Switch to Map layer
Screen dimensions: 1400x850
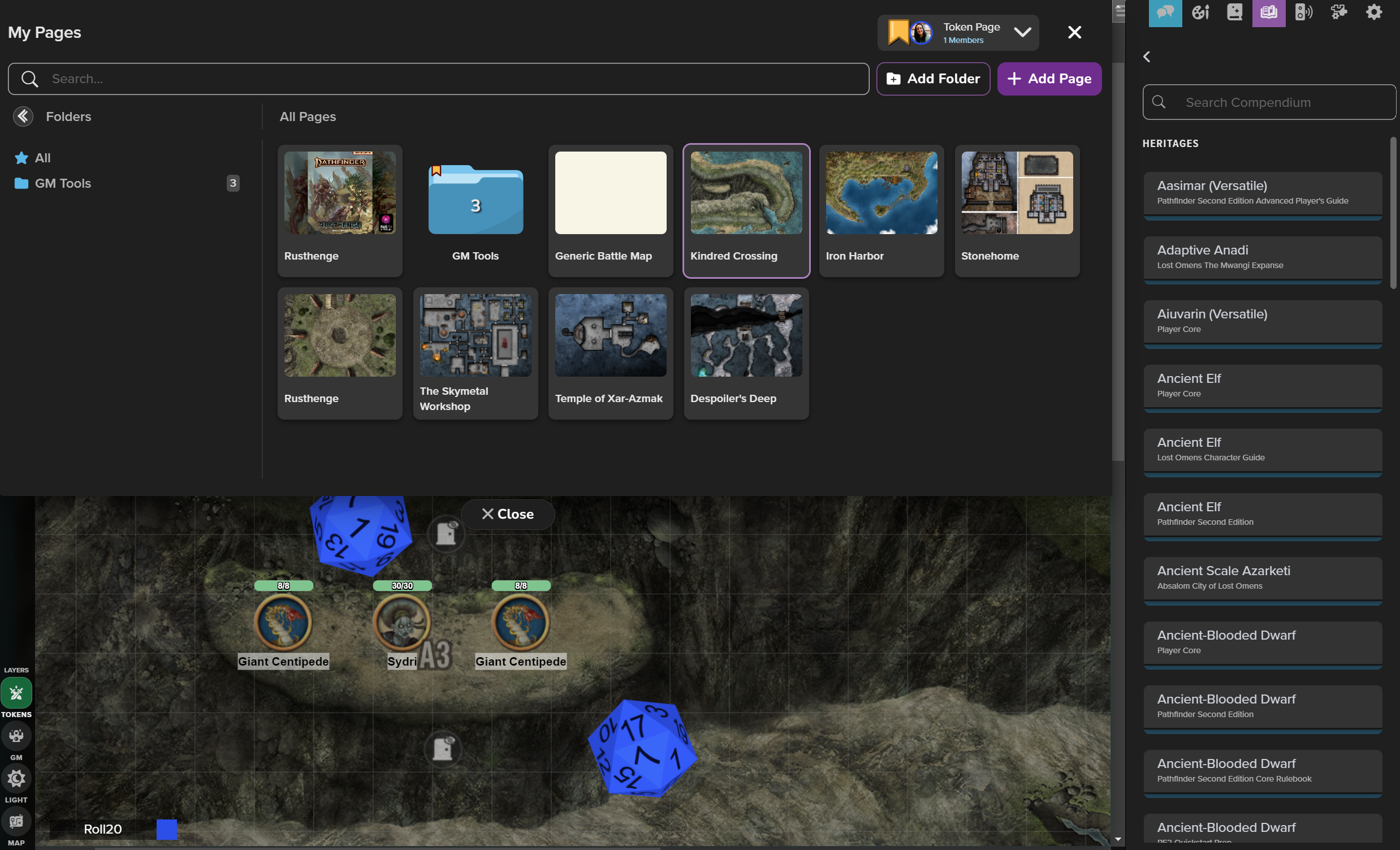coord(16,822)
